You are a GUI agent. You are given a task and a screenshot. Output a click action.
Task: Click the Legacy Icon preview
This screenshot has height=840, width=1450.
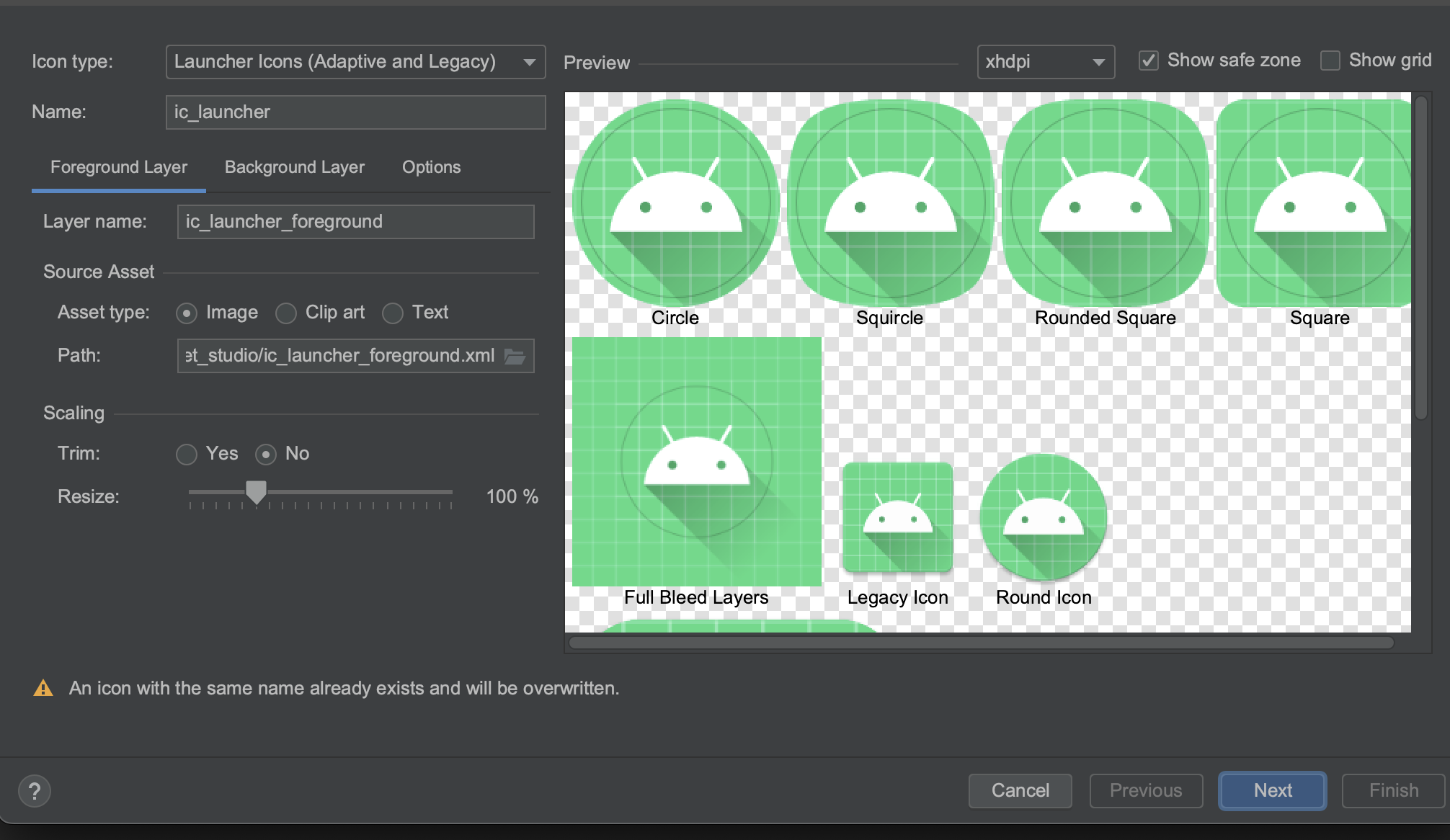tap(897, 517)
